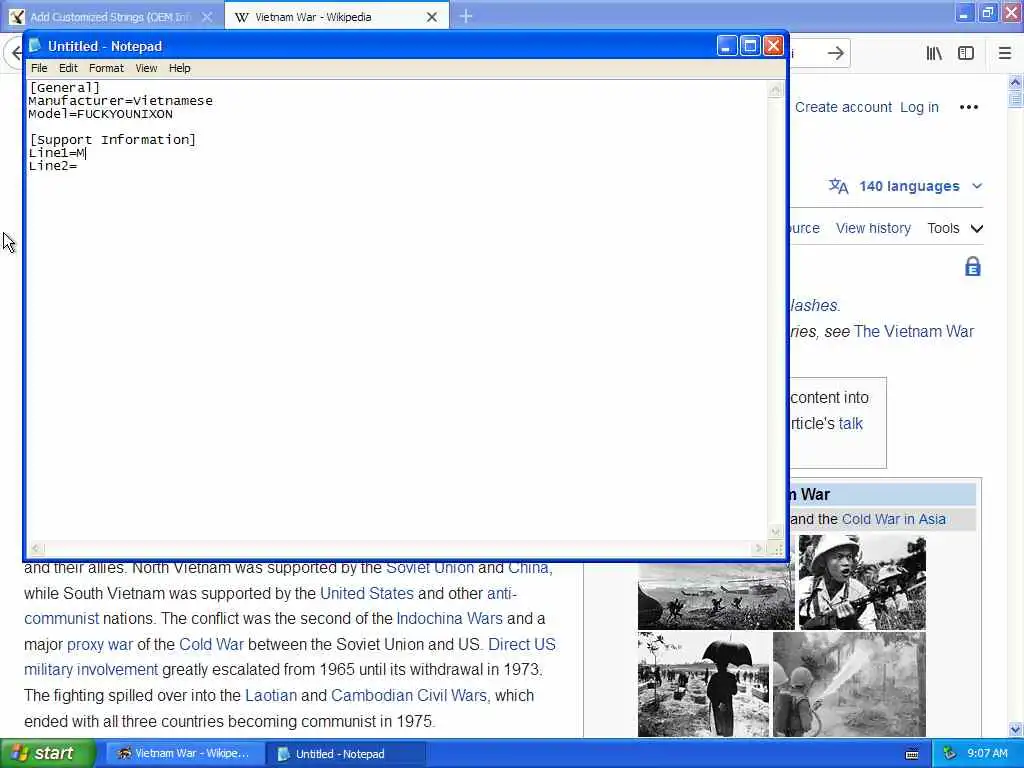1024x768 pixels.
Task: Click Log in link on Wikipedia
Action: (920, 107)
